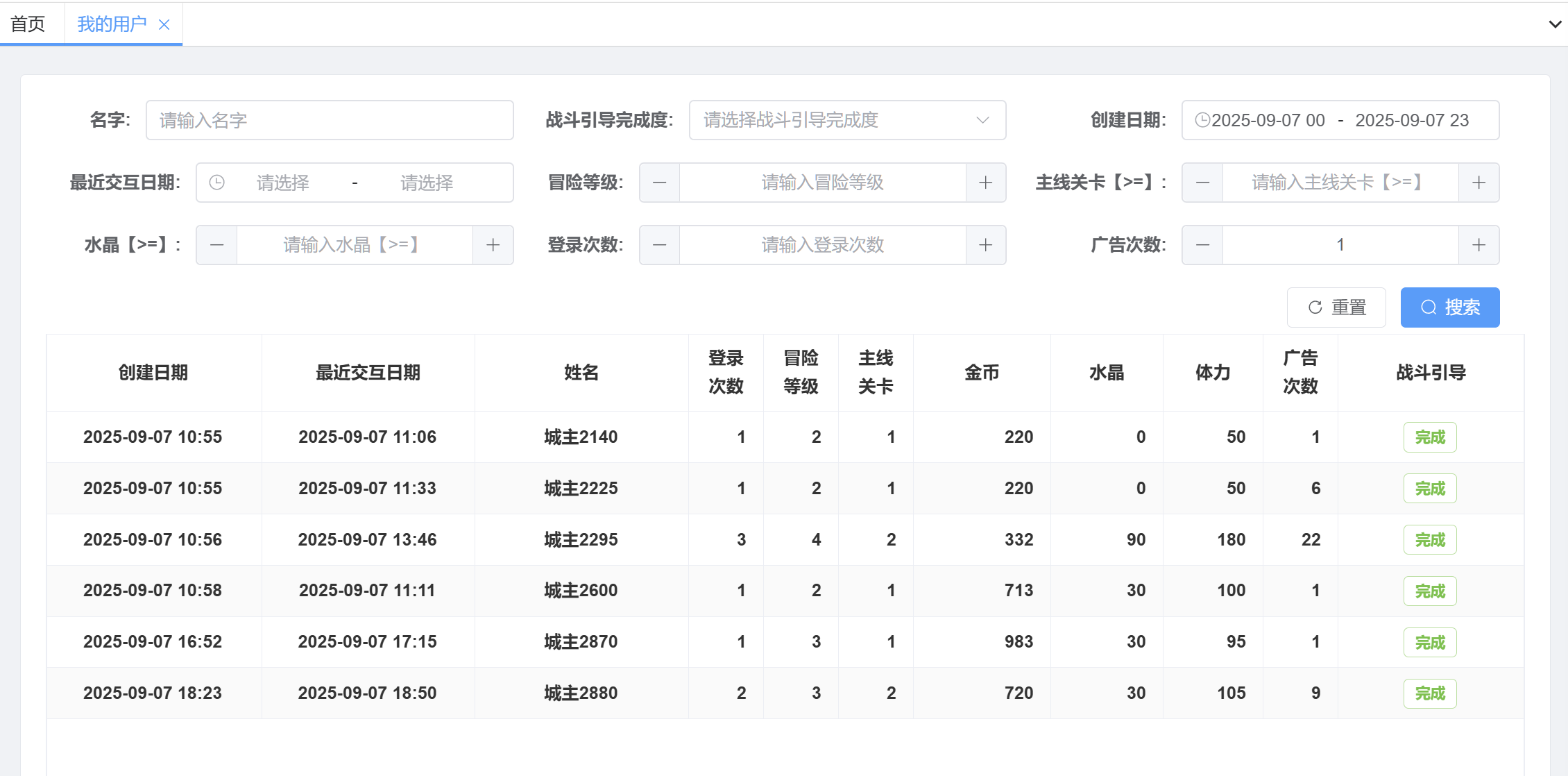Open 战斗引导完成度 dropdown

tap(846, 120)
